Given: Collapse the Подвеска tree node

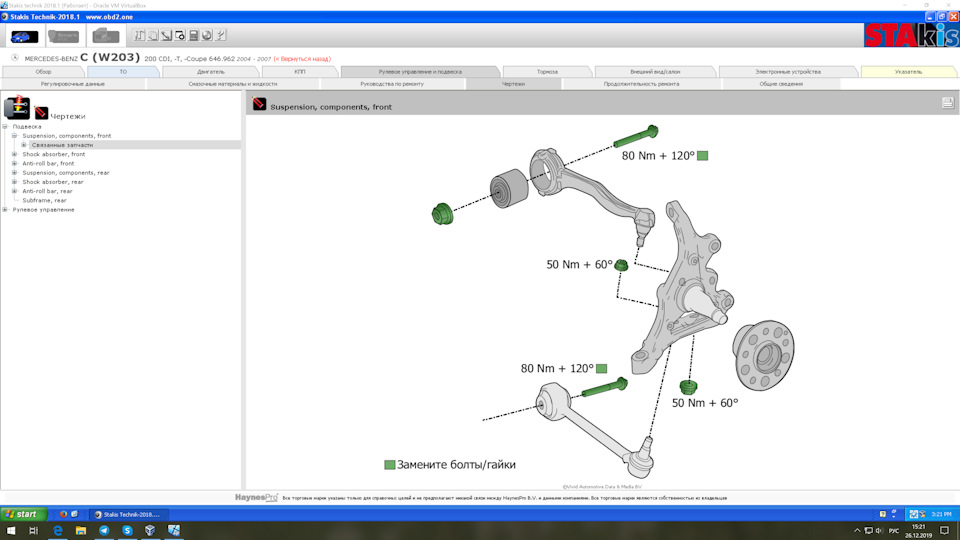Looking at the screenshot, I should 6,127.
